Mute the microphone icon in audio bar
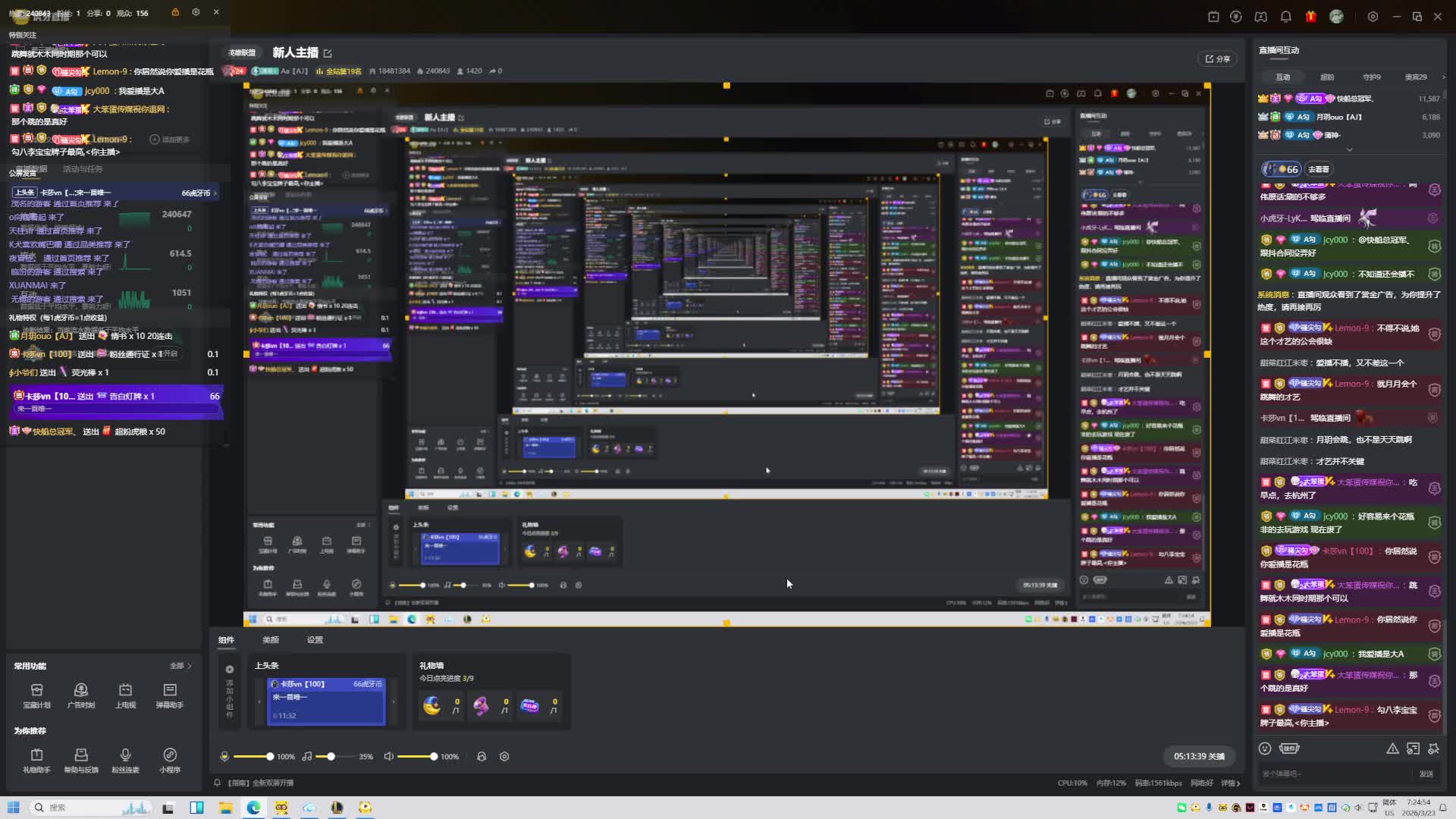1456x819 pixels. click(224, 756)
